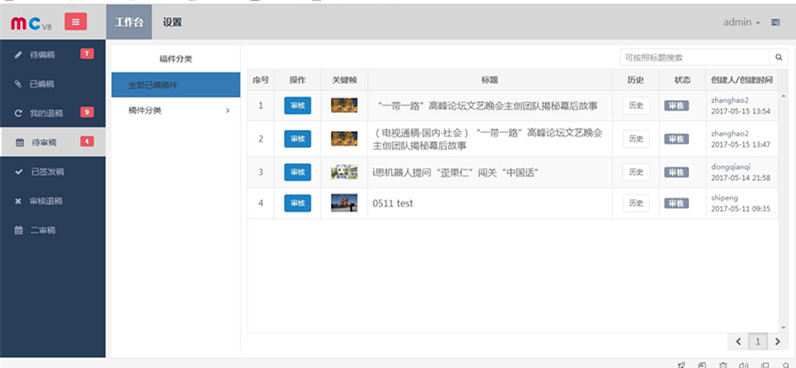
Task: Click the 审核 status badge for shipeng row
Action: pyautogui.click(x=676, y=204)
